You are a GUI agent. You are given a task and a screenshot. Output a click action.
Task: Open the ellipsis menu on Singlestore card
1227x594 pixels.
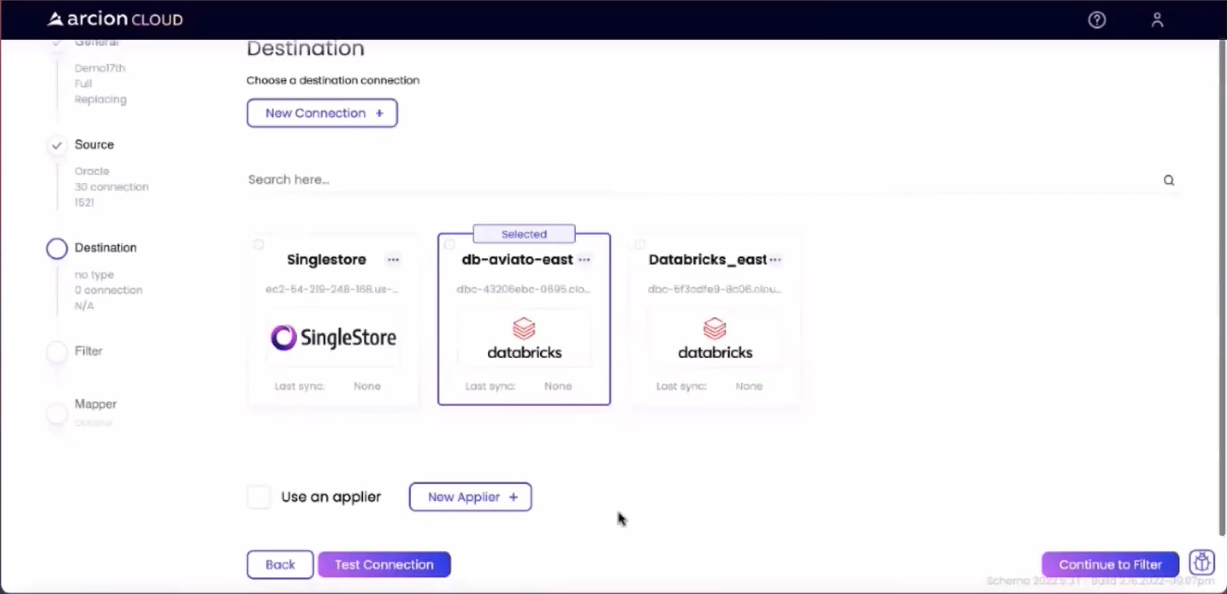click(393, 259)
